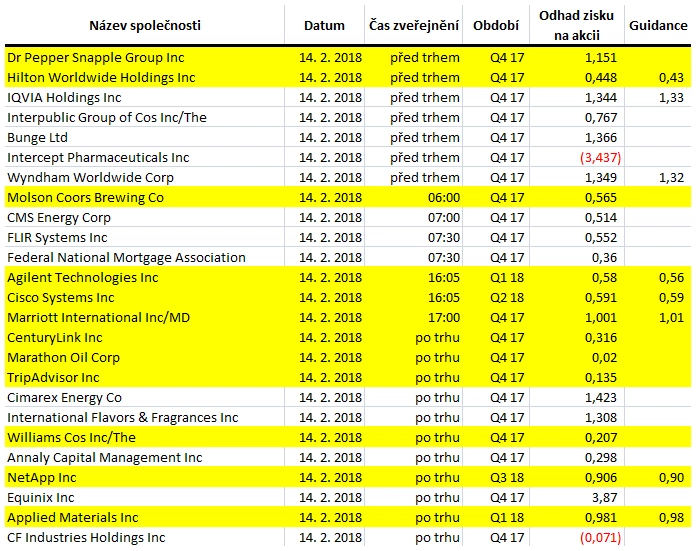Select the 17:00 time for Marriott
The image size is (696, 551).
pos(444,317)
